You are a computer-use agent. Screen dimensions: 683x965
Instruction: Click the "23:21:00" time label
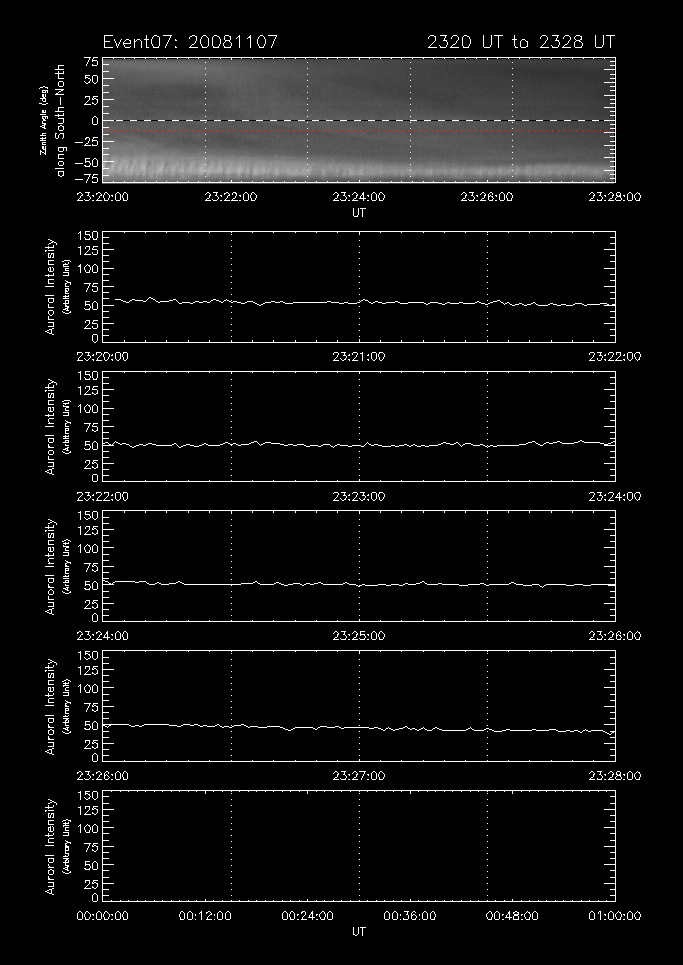pos(359,356)
